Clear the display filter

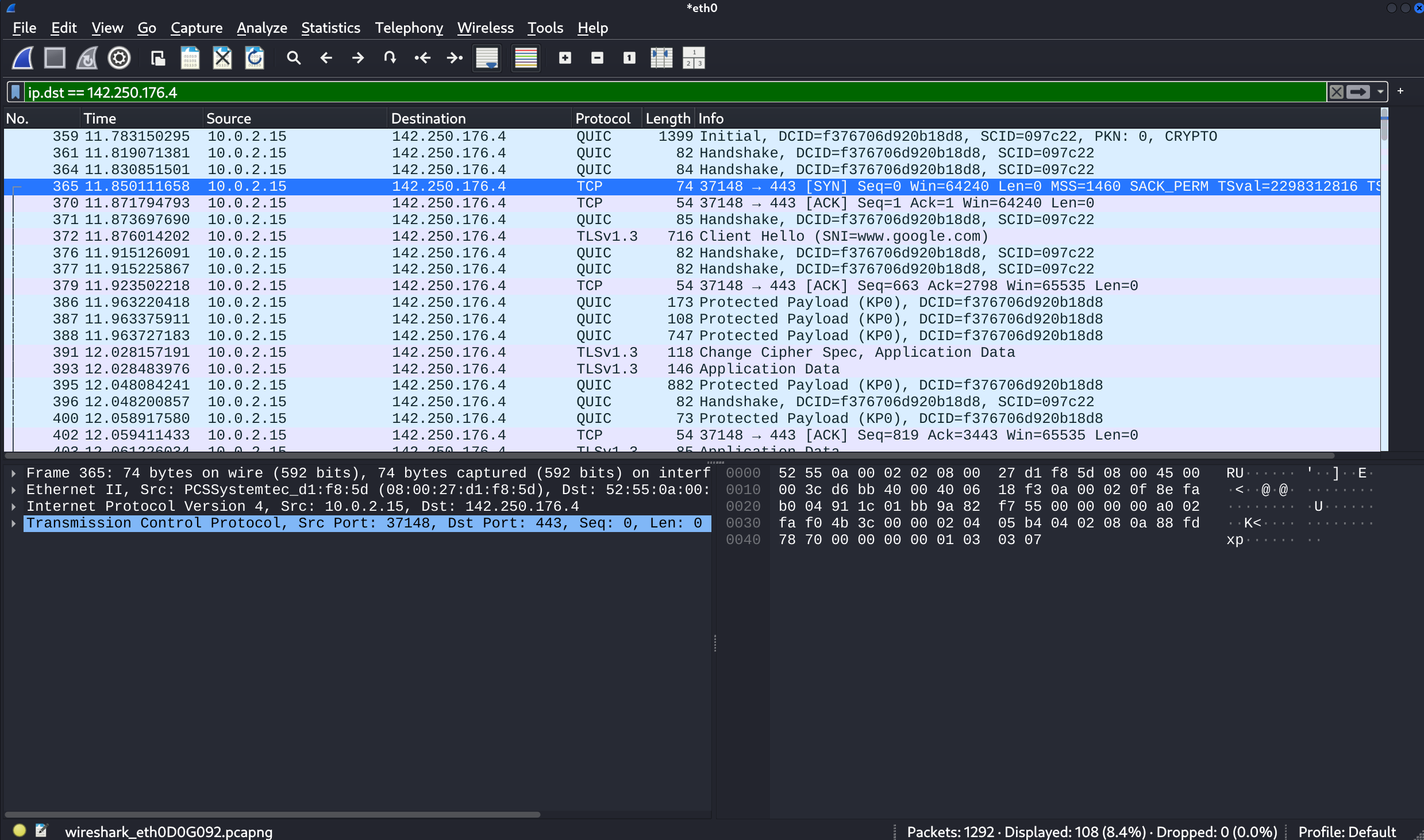pos(1336,92)
